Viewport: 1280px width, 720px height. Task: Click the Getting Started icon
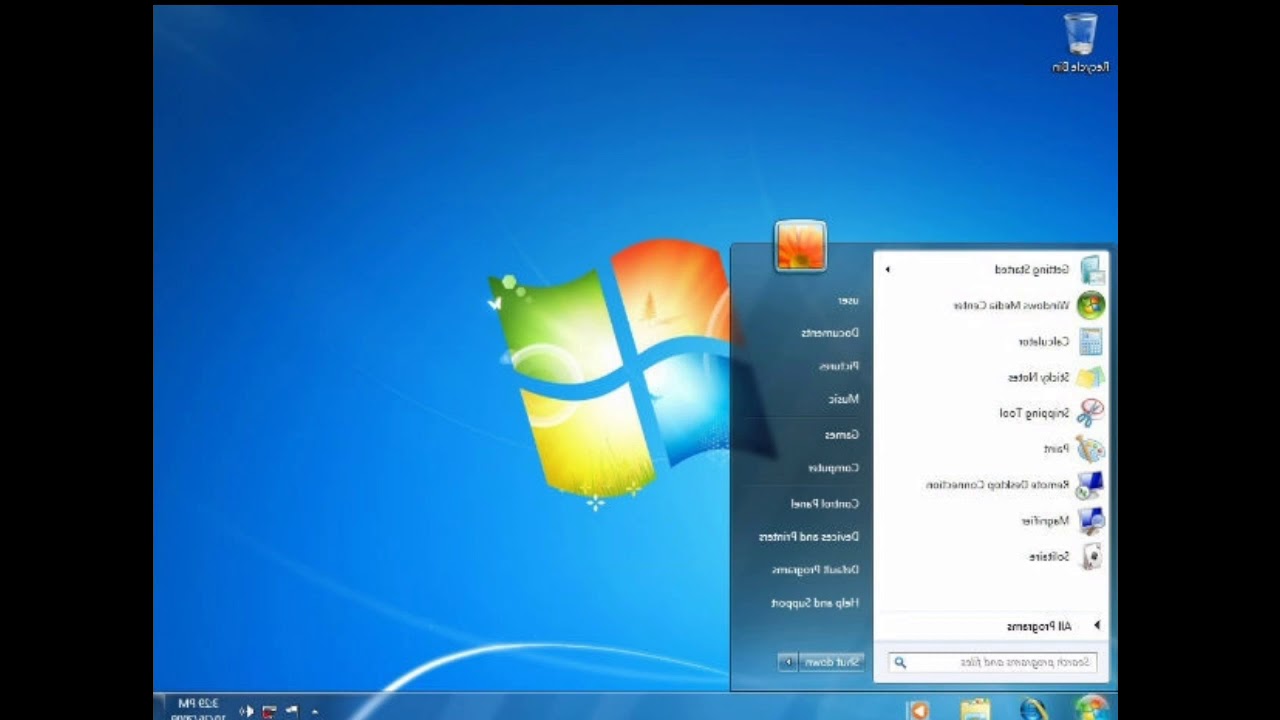pyautogui.click(x=1092, y=270)
